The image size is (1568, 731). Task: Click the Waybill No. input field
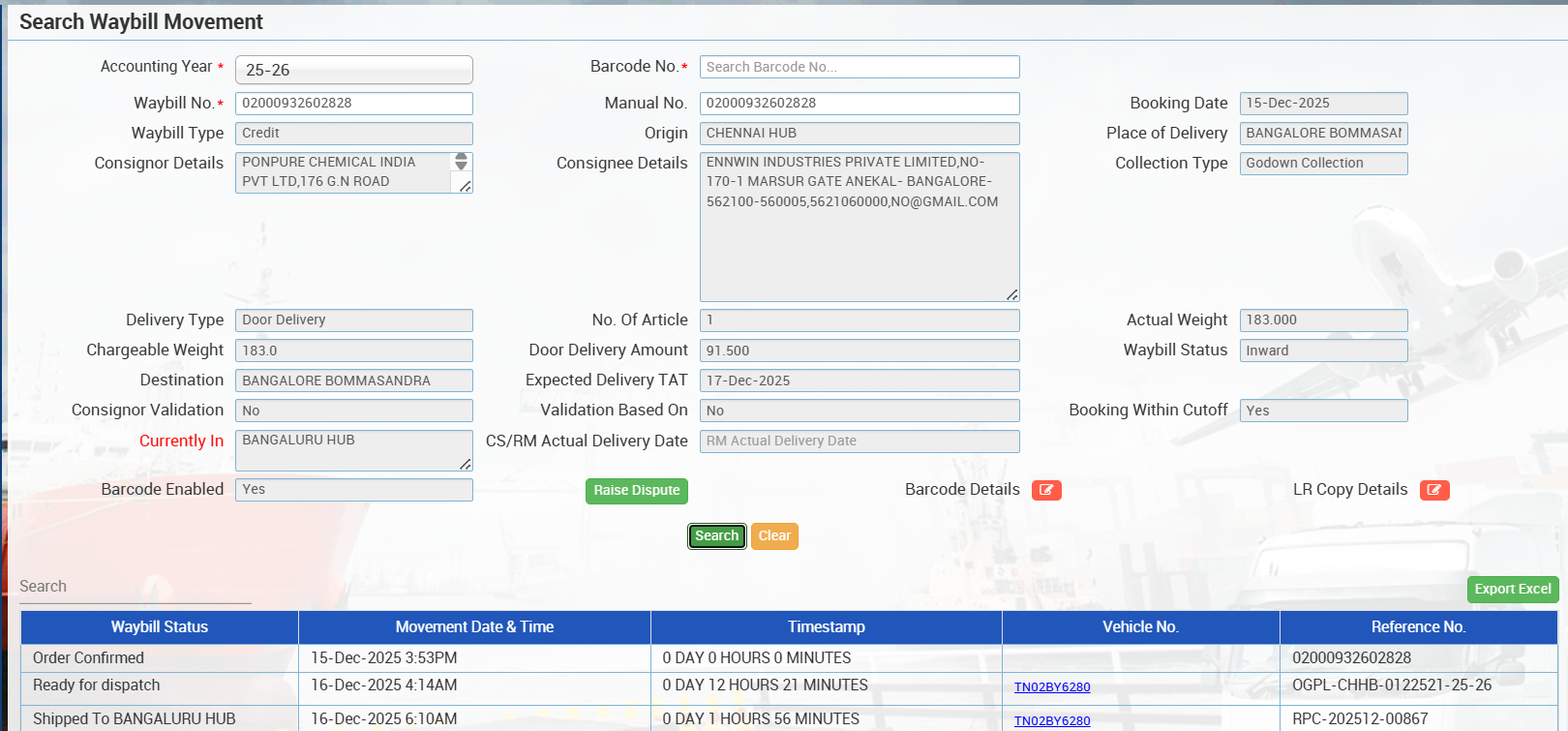pyautogui.click(x=353, y=104)
